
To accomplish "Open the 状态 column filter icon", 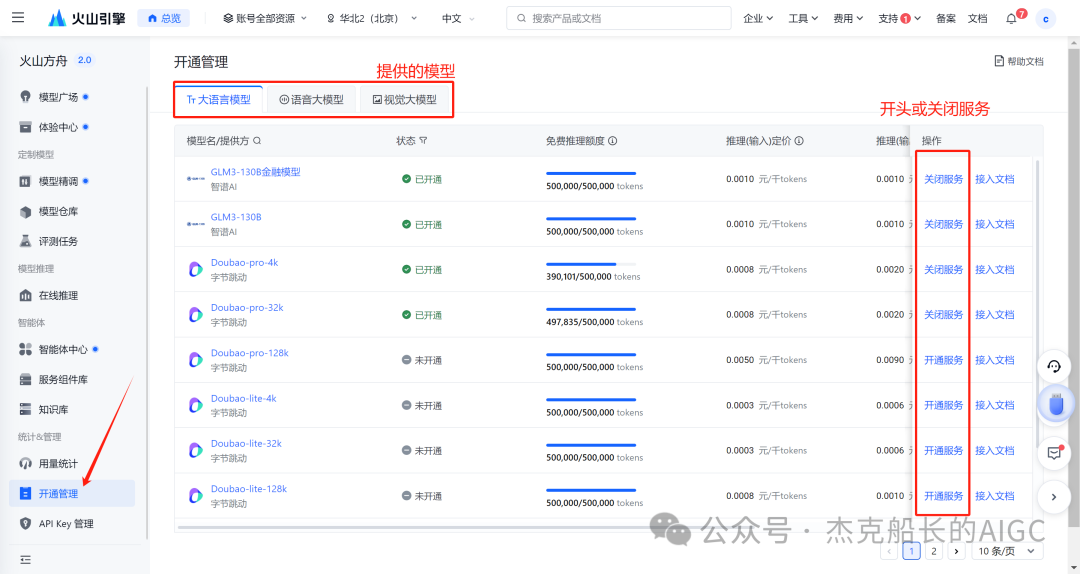I will 423,141.
